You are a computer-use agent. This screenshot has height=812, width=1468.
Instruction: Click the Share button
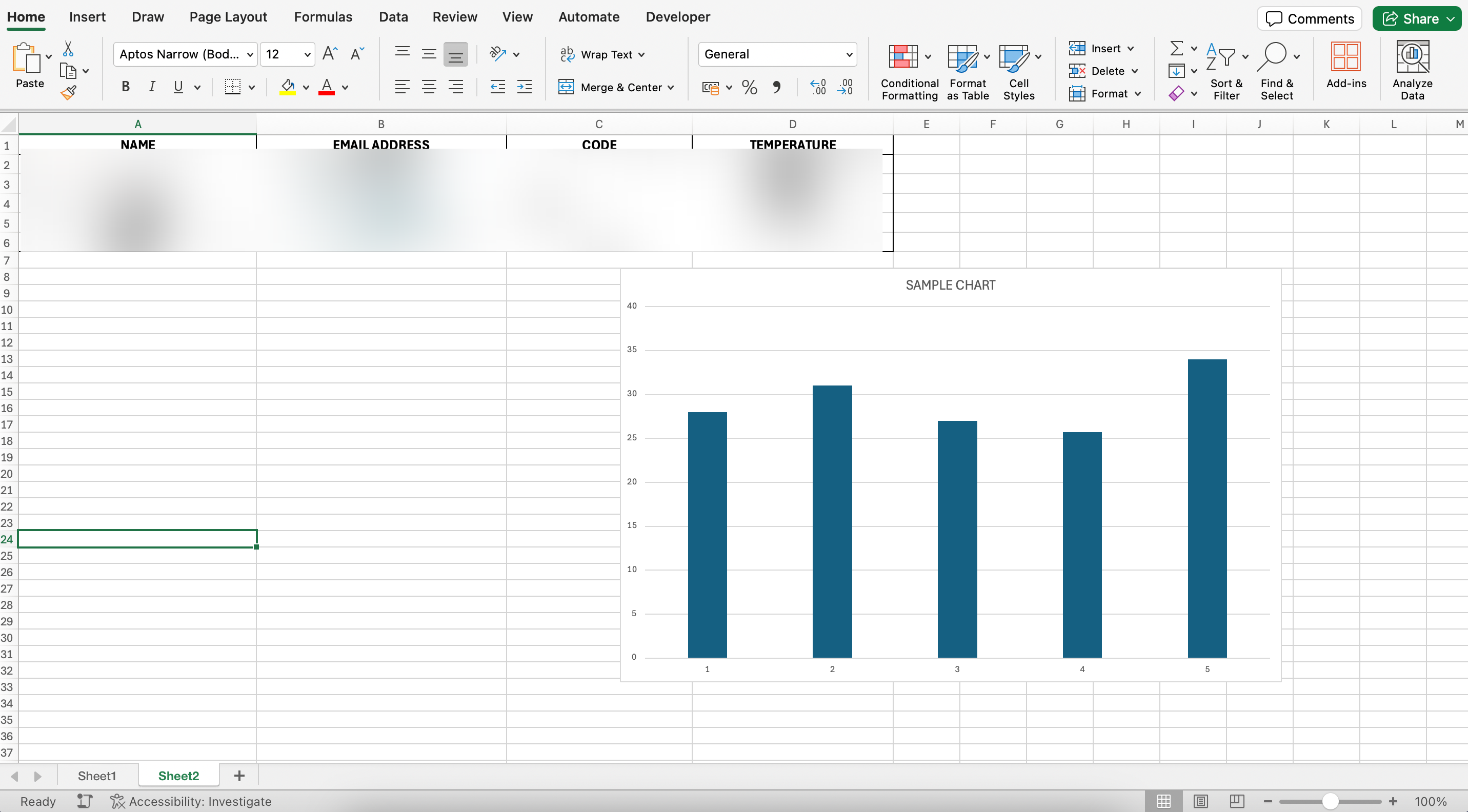[1416, 17]
